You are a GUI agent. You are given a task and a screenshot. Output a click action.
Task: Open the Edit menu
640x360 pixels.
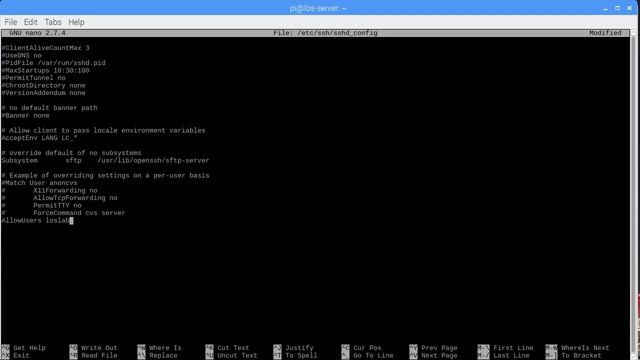[x=30, y=22]
